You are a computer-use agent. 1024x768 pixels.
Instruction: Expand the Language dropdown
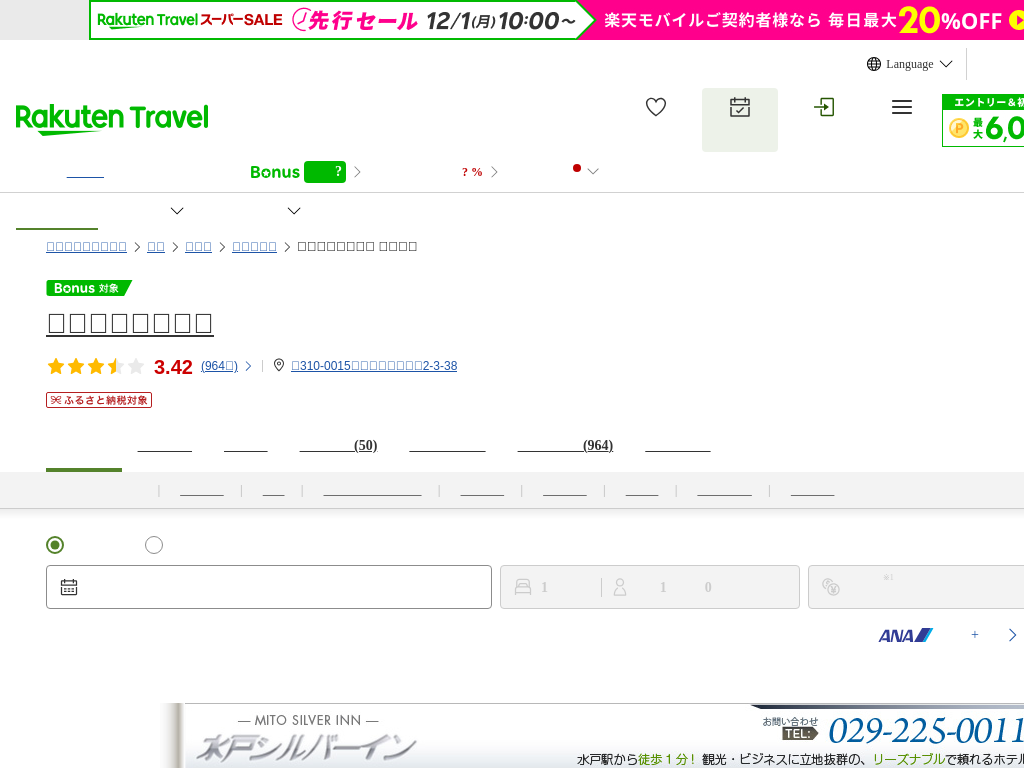[945, 64]
